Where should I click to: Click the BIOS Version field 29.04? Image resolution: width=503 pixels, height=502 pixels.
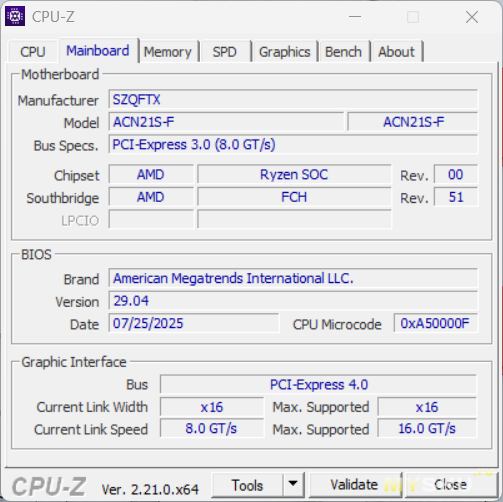(293, 301)
